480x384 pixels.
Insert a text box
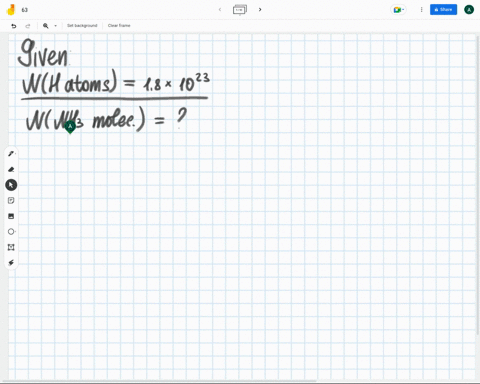(11, 247)
